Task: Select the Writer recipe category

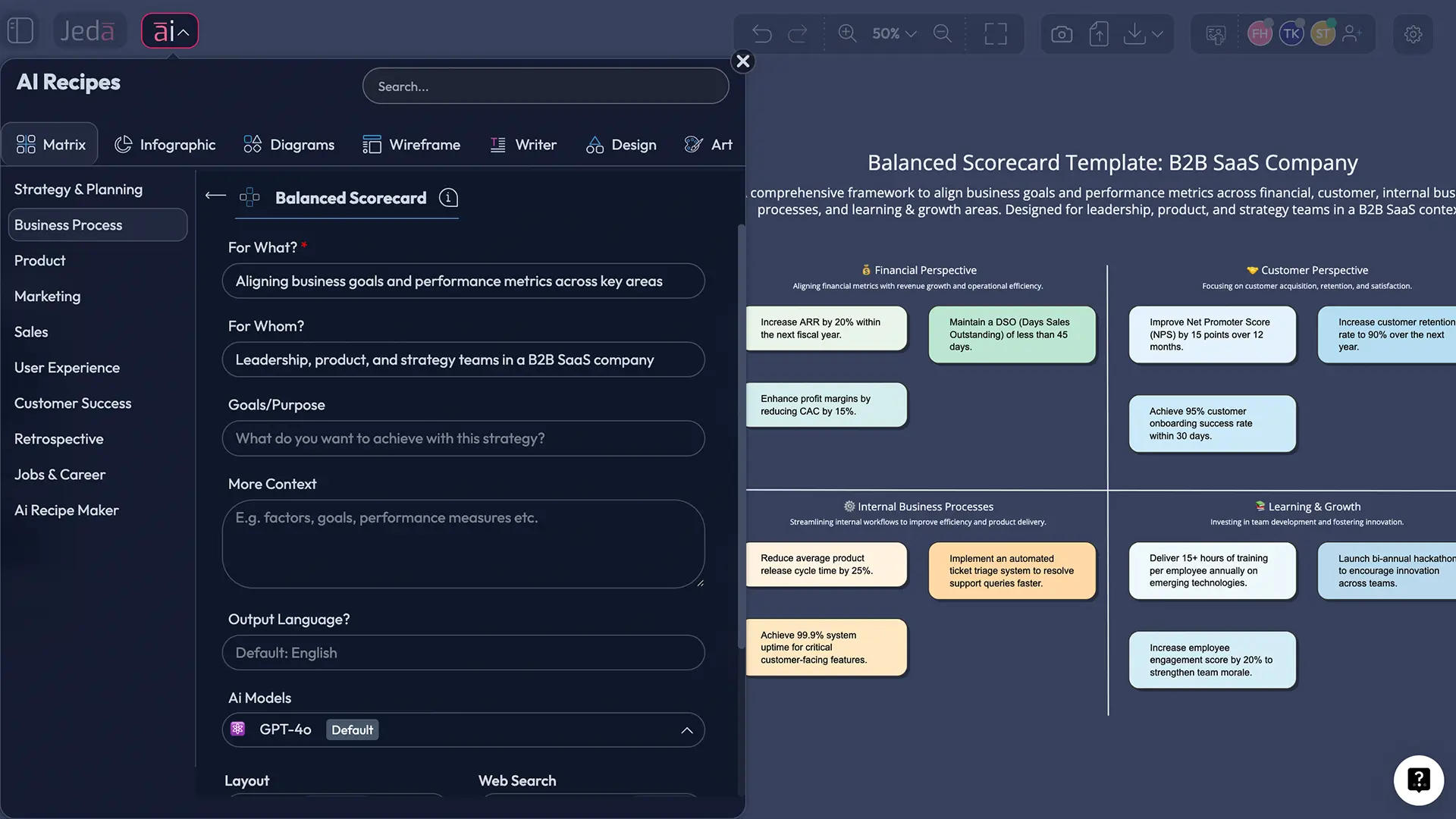Action: coord(523,144)
